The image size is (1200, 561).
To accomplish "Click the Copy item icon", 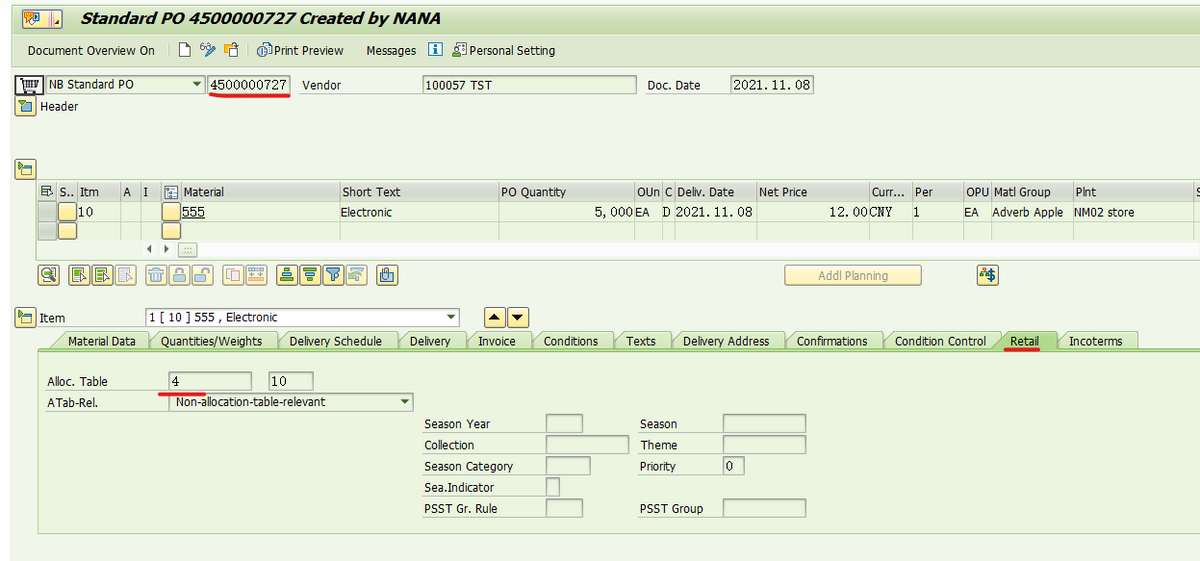I will [x=233, y=275].
